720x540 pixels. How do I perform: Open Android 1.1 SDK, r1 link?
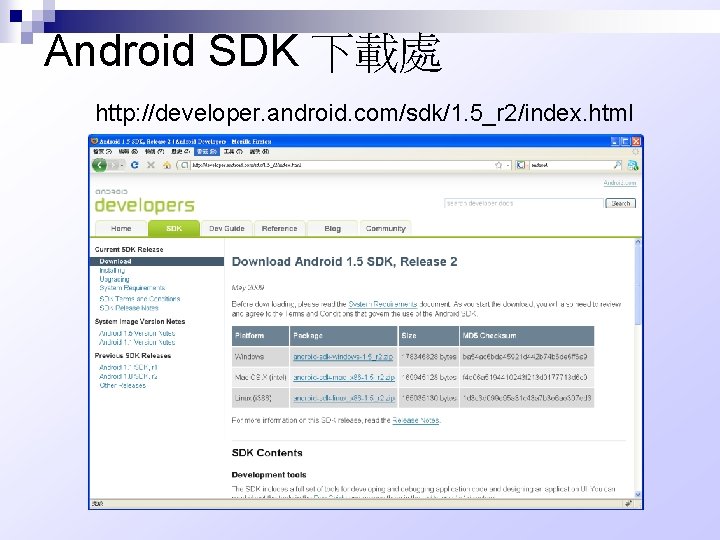[128, 367]
